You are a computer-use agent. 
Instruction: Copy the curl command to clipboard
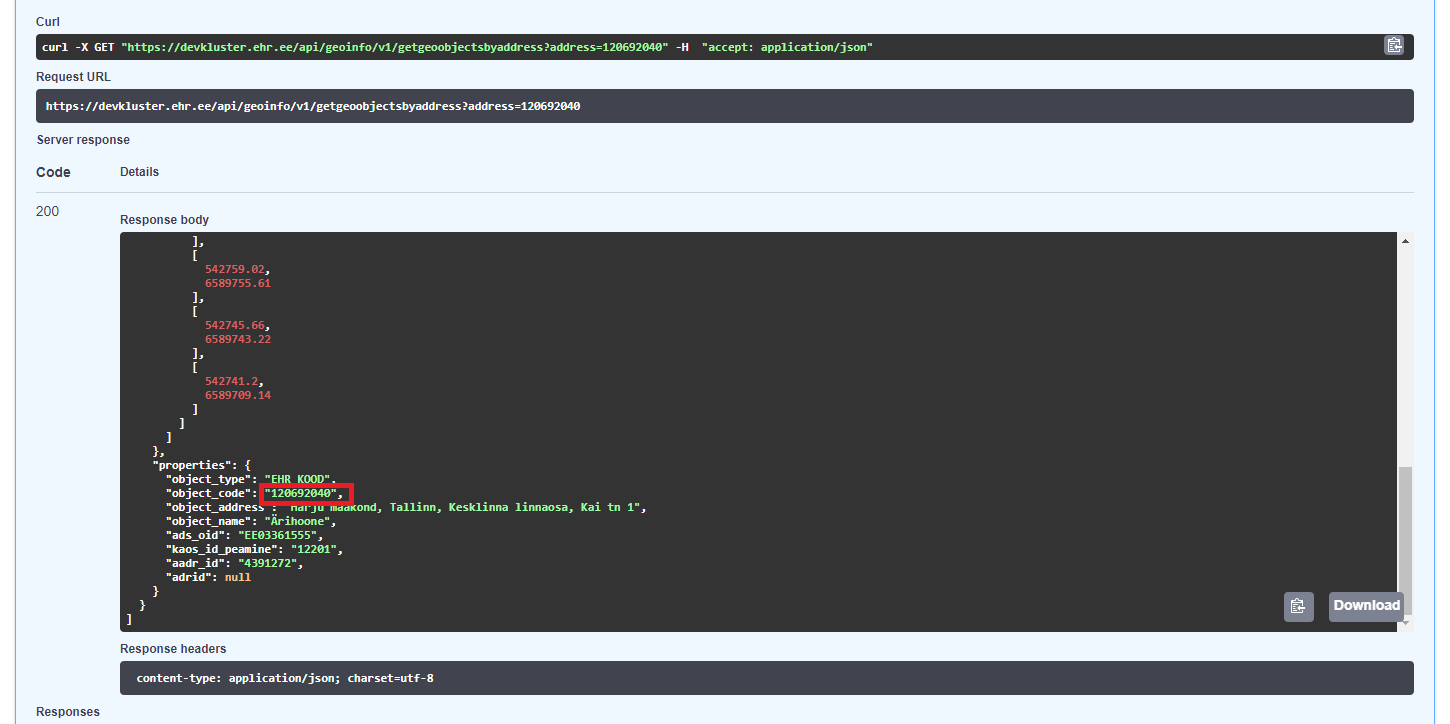pyautogui.click(x=1394, y=45)
